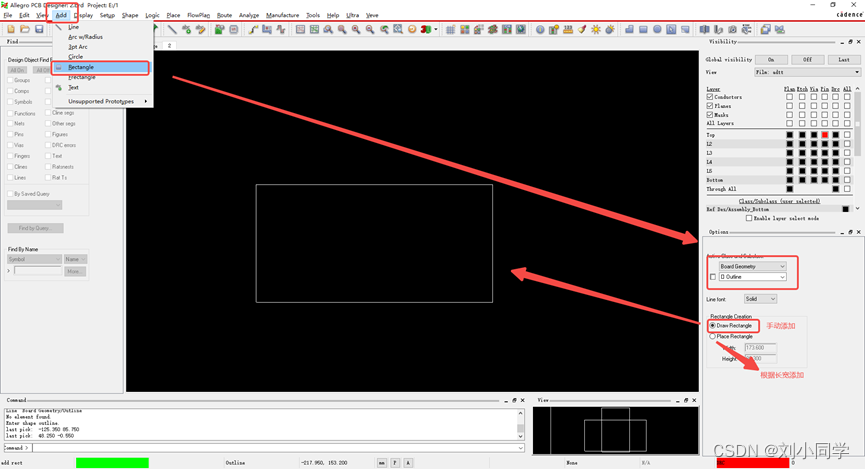Open the Board Geometry class dropdown
The image size is (865, 469).
coord(752,266)
